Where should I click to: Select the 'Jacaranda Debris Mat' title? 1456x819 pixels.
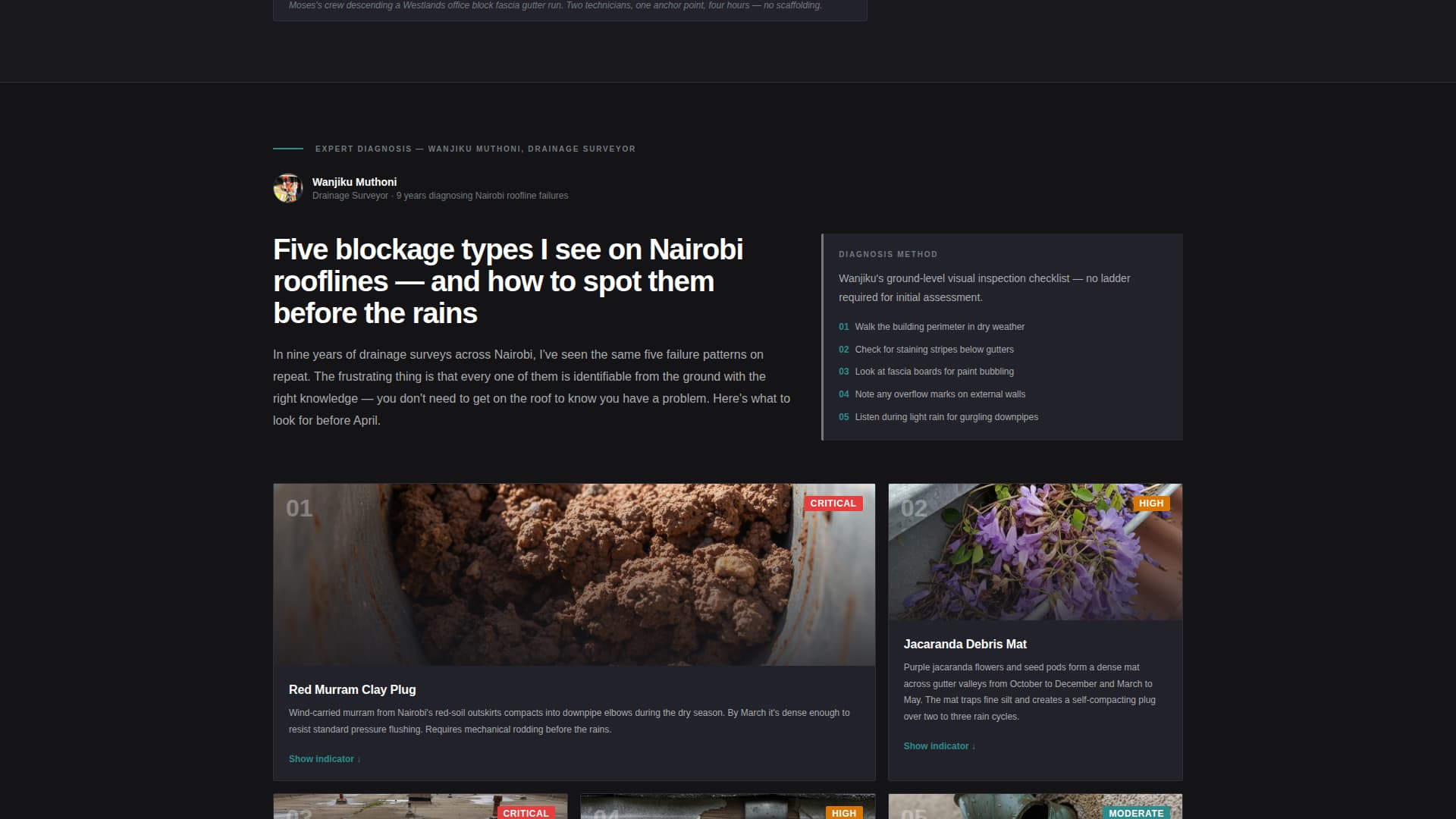pyautogui.click(x=965, y=644)
